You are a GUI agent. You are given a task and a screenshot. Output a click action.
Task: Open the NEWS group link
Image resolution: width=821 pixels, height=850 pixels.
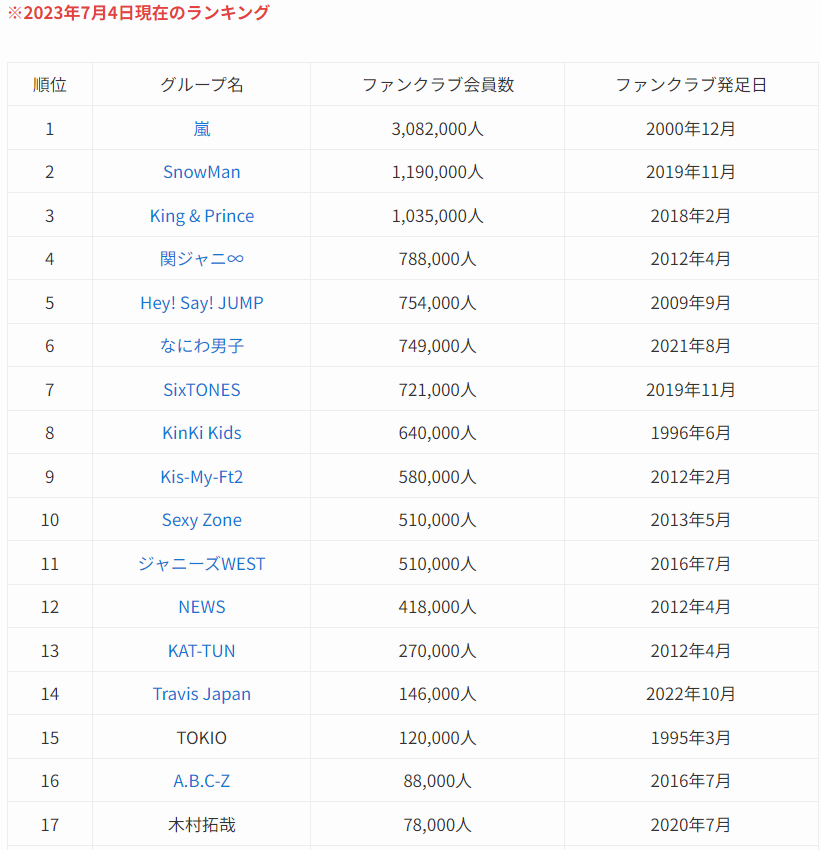click(201, 607)
